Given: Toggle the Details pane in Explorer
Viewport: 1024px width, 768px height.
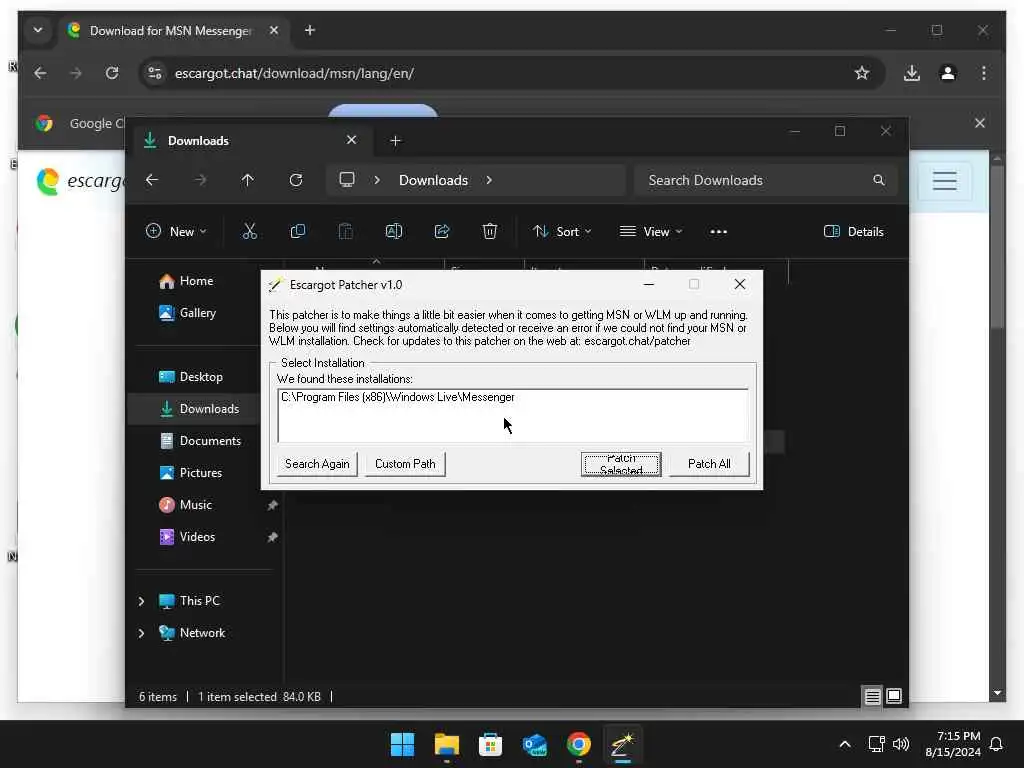Looking at the screenshot, I should [x=854, y=231].
